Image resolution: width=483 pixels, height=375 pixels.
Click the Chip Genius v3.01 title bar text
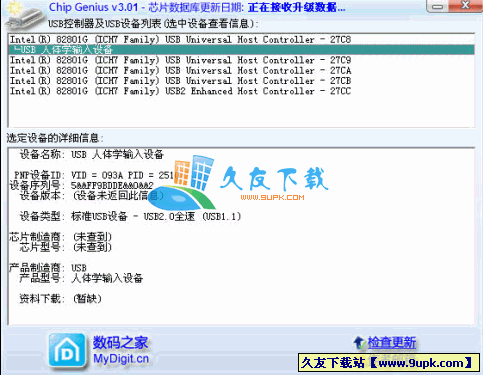click(197, 7)
